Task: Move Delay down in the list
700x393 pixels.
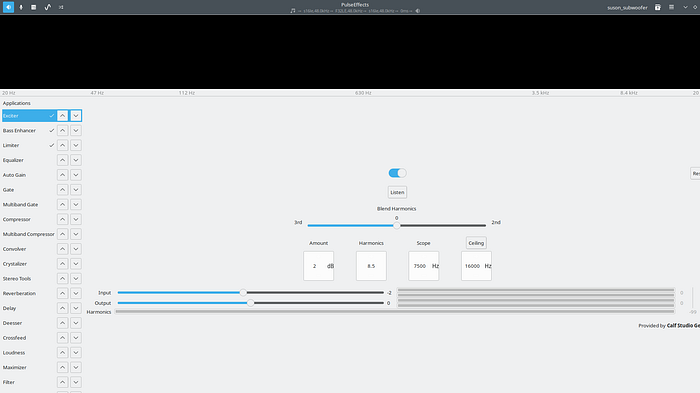Action: [x=76, y=308]
